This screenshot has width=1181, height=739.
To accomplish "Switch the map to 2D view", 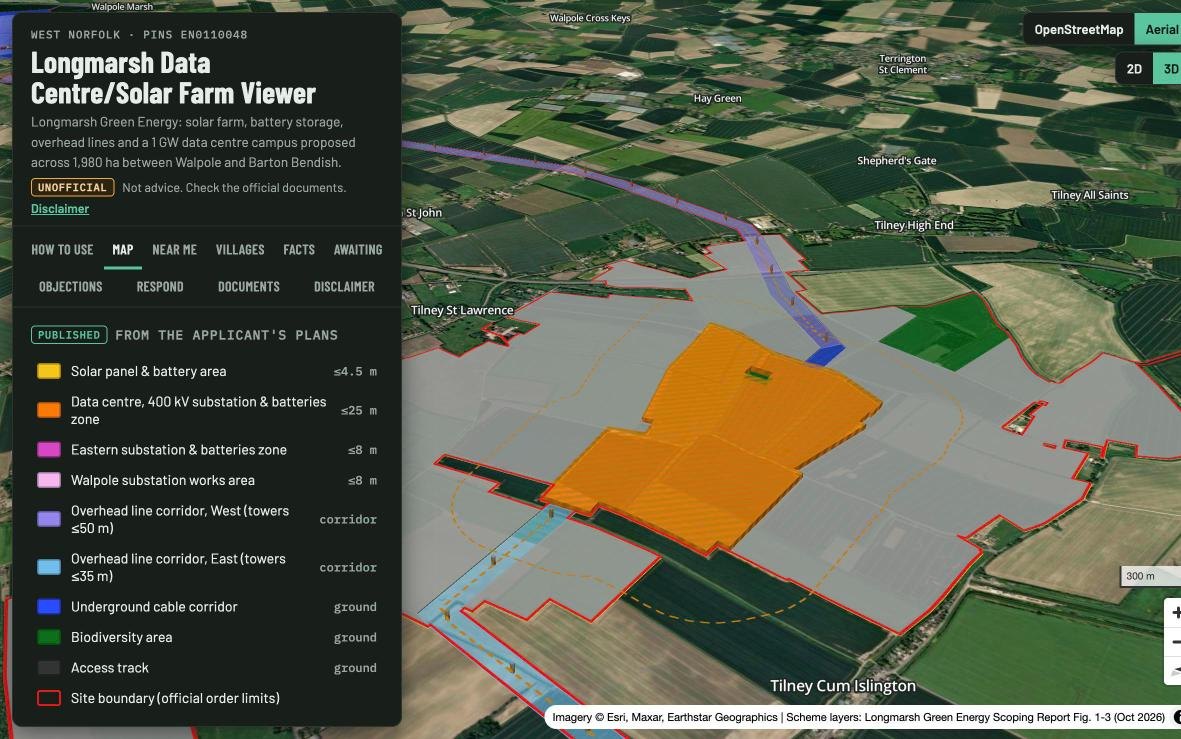I will (x=1134, y=69).
